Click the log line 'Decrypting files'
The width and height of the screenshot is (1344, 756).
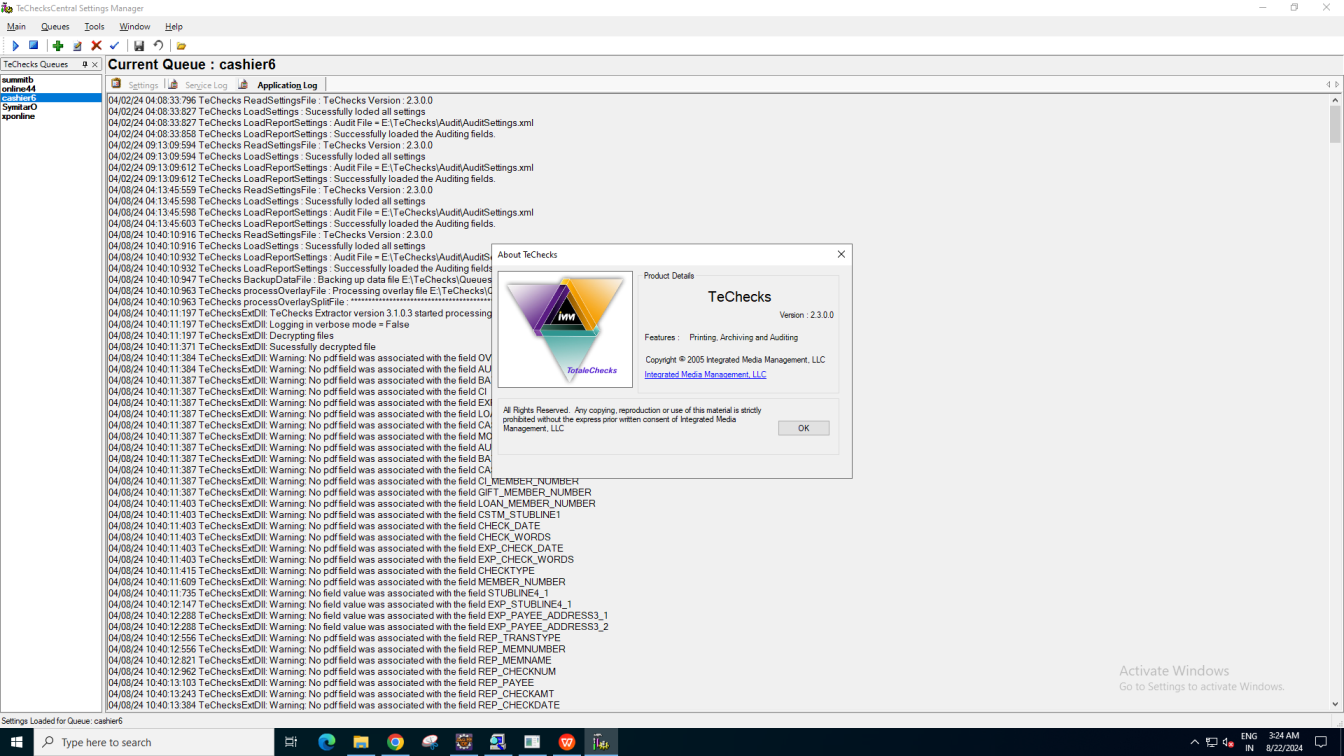tap(221, 336)
